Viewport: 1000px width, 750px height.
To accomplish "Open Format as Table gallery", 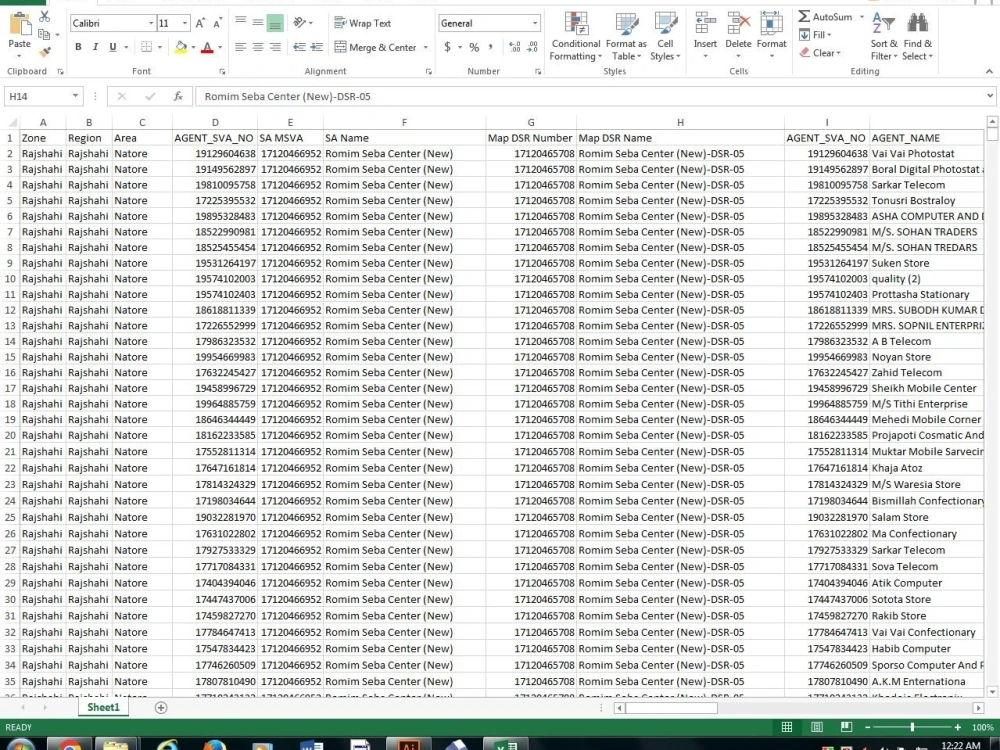I will tap(626, 36).
